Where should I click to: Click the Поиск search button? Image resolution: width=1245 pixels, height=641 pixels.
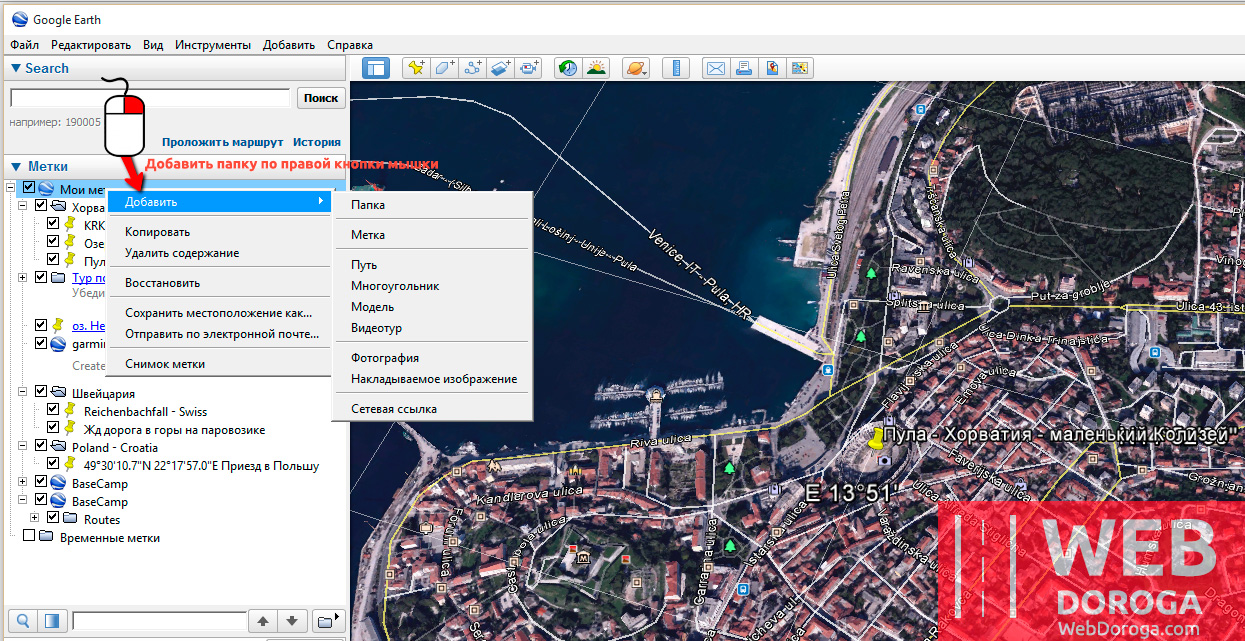pos(321,98)
